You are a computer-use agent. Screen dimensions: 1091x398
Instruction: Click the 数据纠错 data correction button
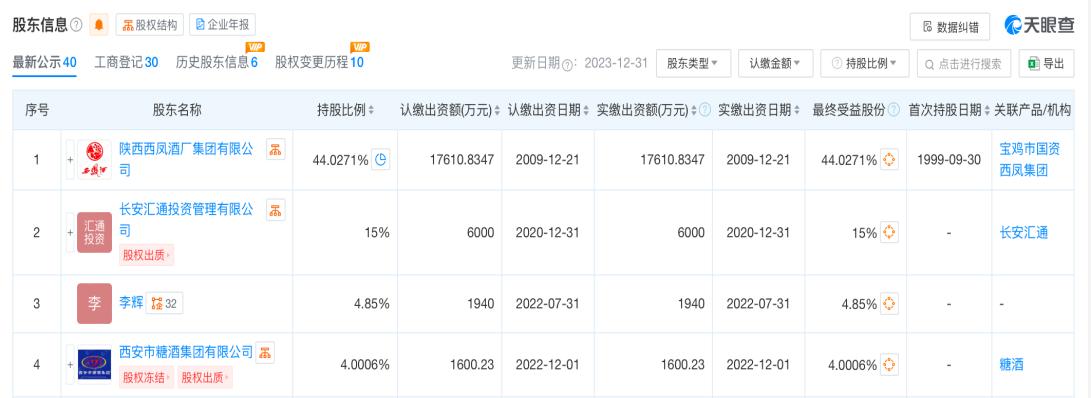(950, 27)
